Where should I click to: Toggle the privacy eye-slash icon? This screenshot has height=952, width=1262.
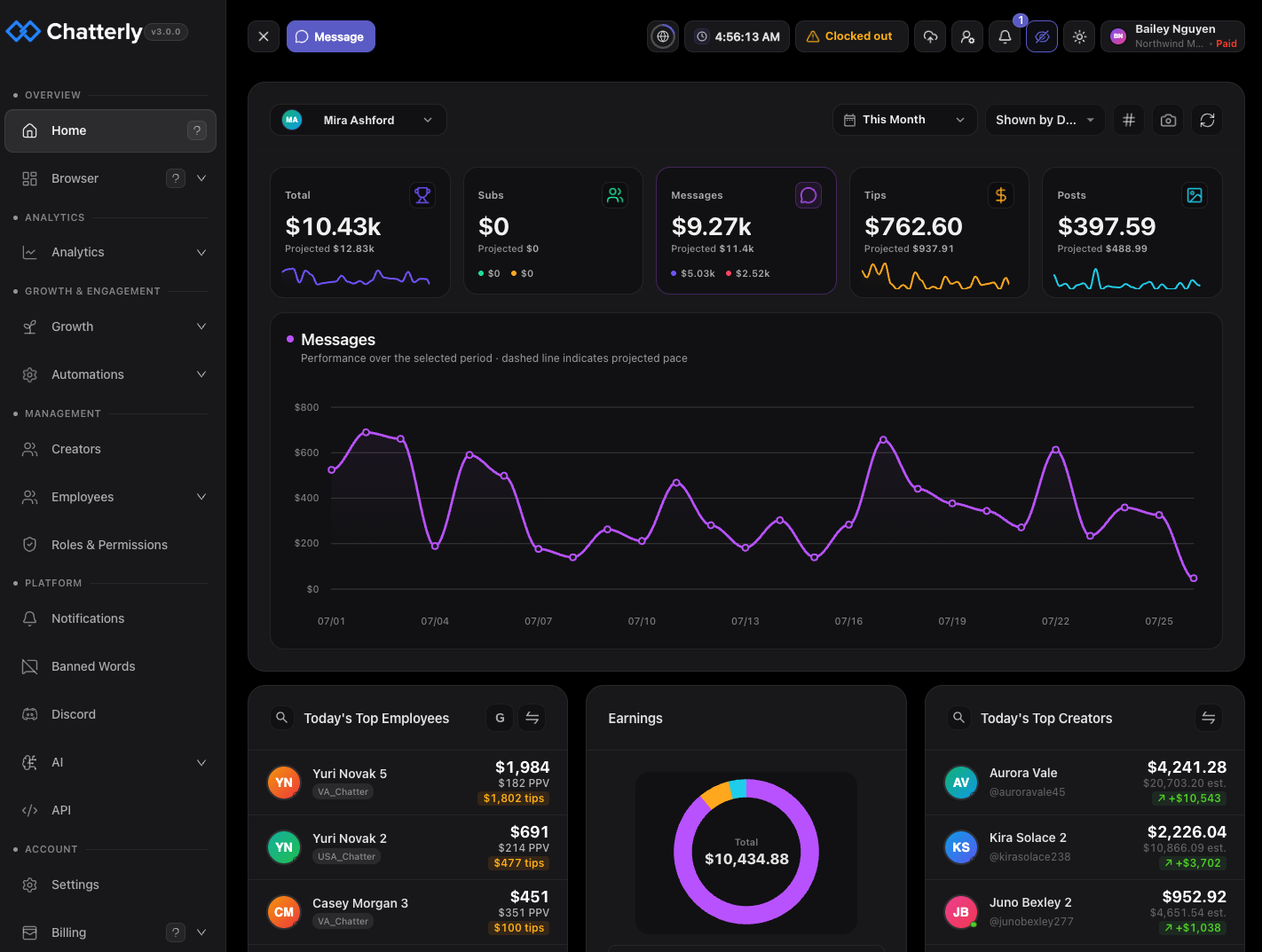1042,36
